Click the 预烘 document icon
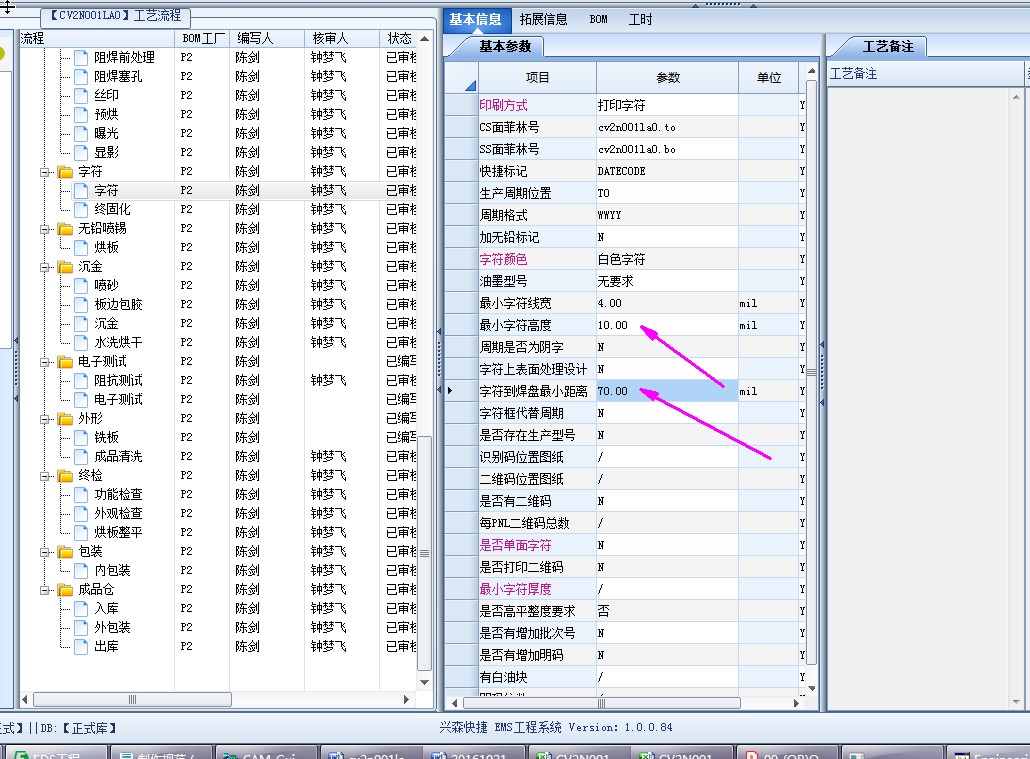This screenshot has width=1030, height=759. (81, 115)
